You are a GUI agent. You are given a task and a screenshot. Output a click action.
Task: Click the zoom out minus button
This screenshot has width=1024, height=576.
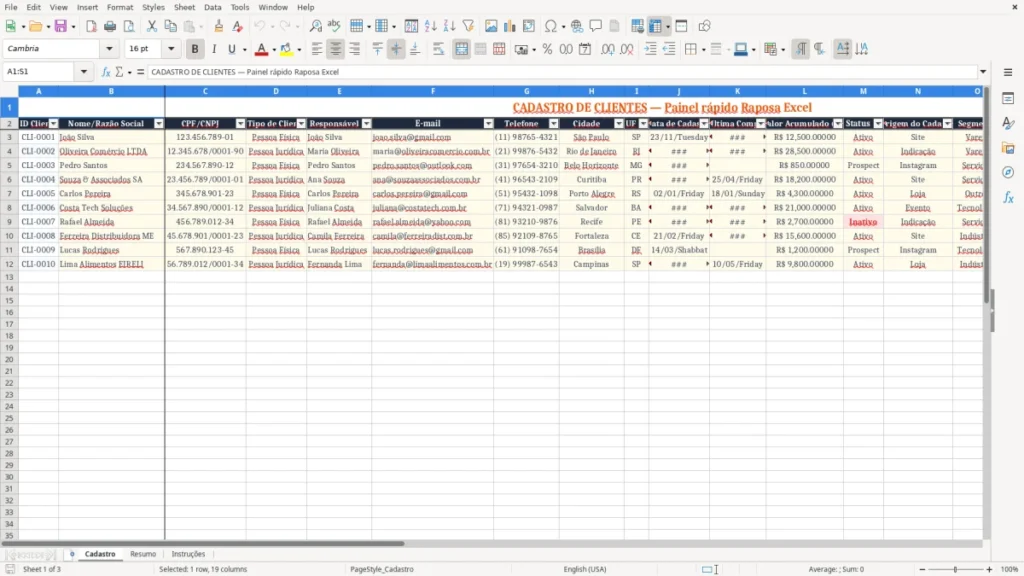point(922,569)
